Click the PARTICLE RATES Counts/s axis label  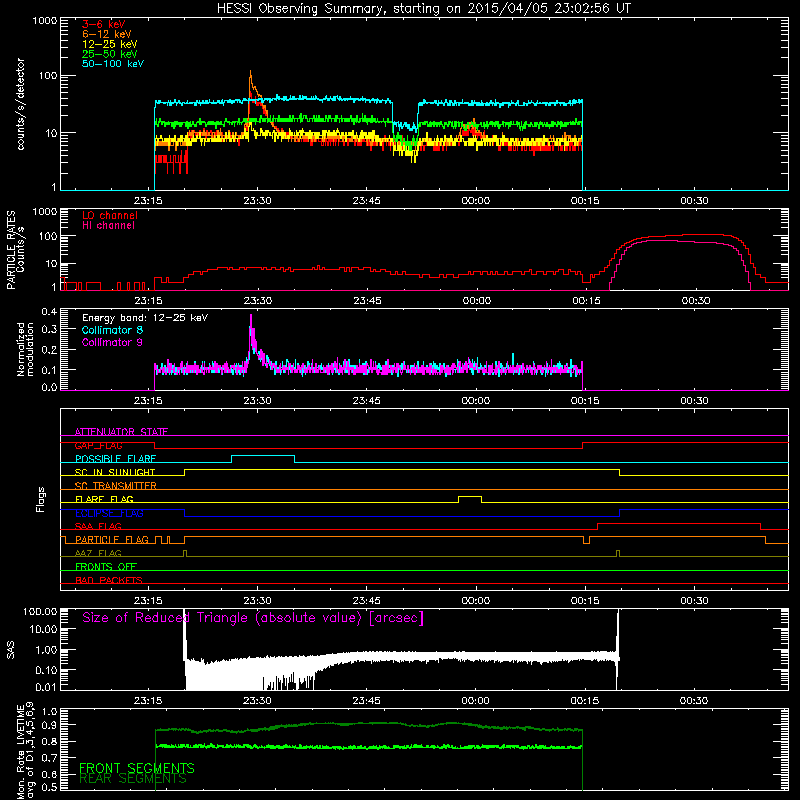click(x=15, y=250)
